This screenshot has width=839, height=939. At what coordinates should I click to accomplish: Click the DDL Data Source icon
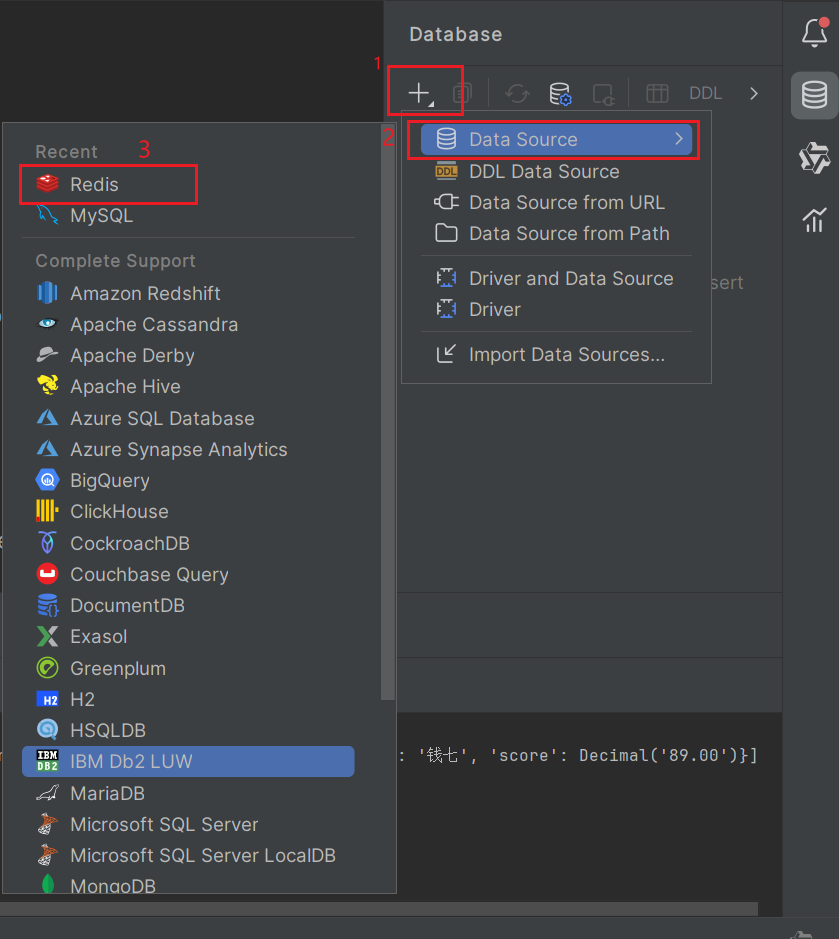446,171
